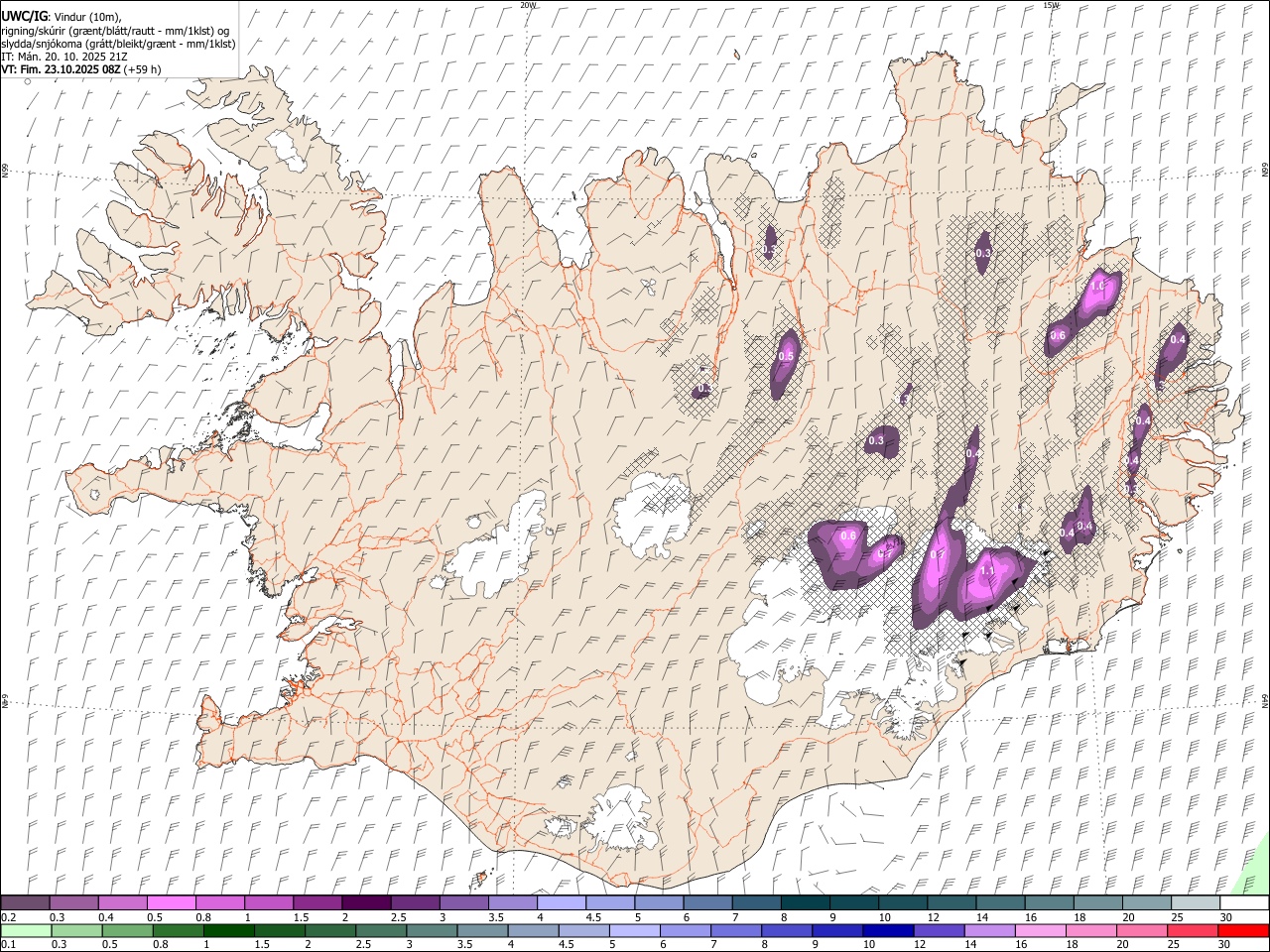Click the '15W' longitude label at the top edge

(1052, 5)
